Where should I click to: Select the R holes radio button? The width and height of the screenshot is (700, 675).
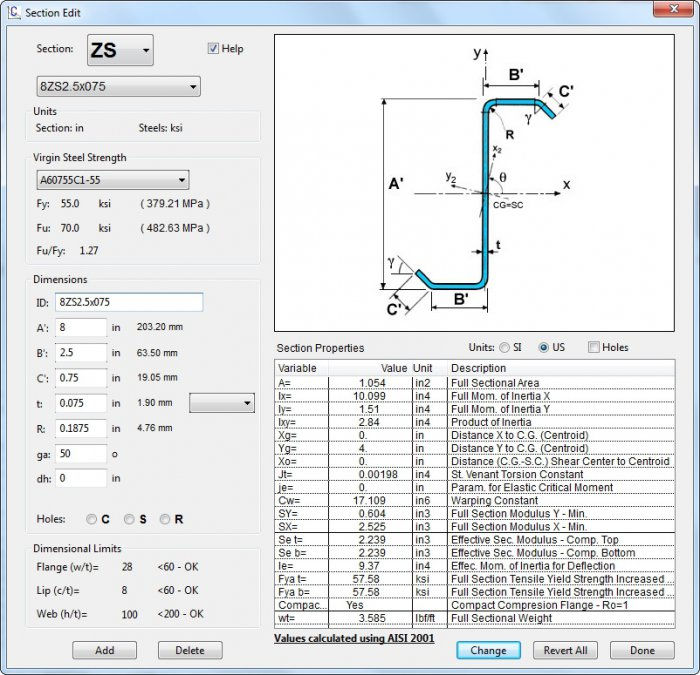(x=165, y=519)
